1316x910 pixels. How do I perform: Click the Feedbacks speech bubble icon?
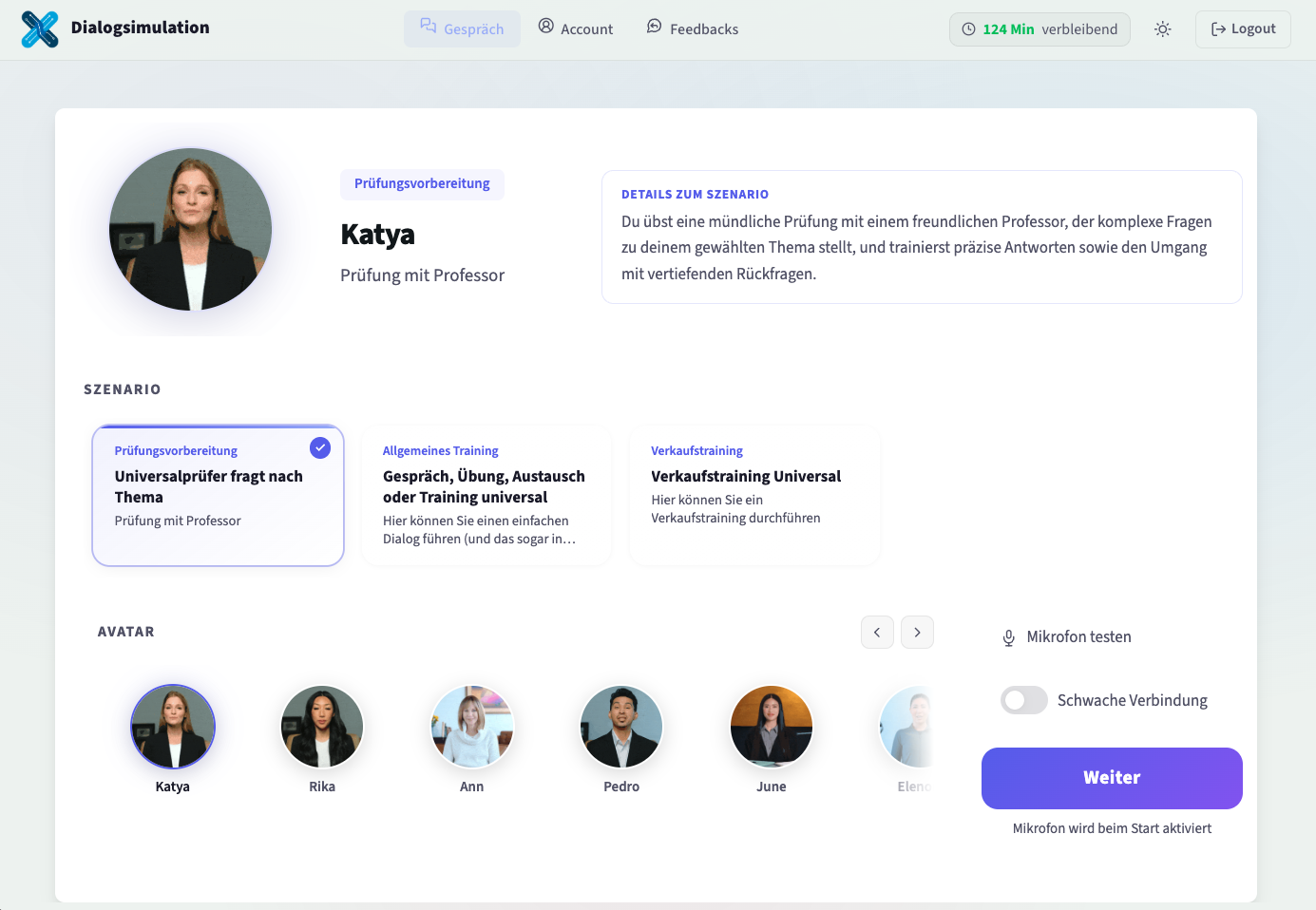(x=655, y=26)
